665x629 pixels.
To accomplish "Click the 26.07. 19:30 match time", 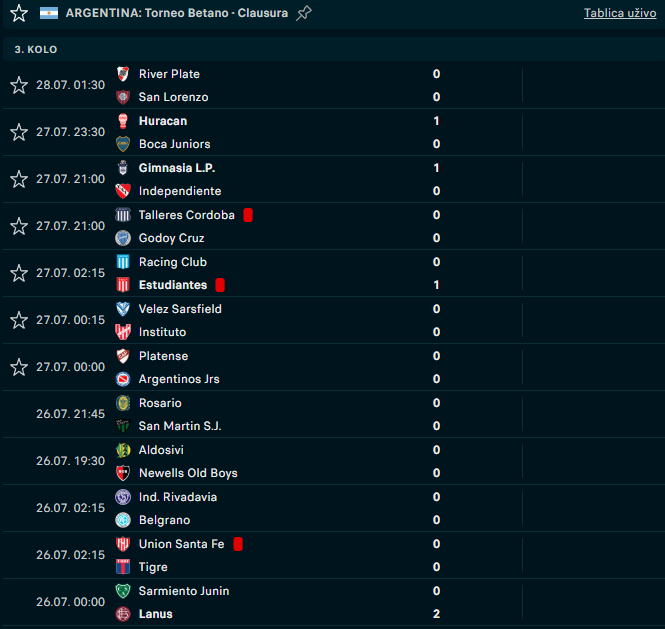I will point(70,461).
